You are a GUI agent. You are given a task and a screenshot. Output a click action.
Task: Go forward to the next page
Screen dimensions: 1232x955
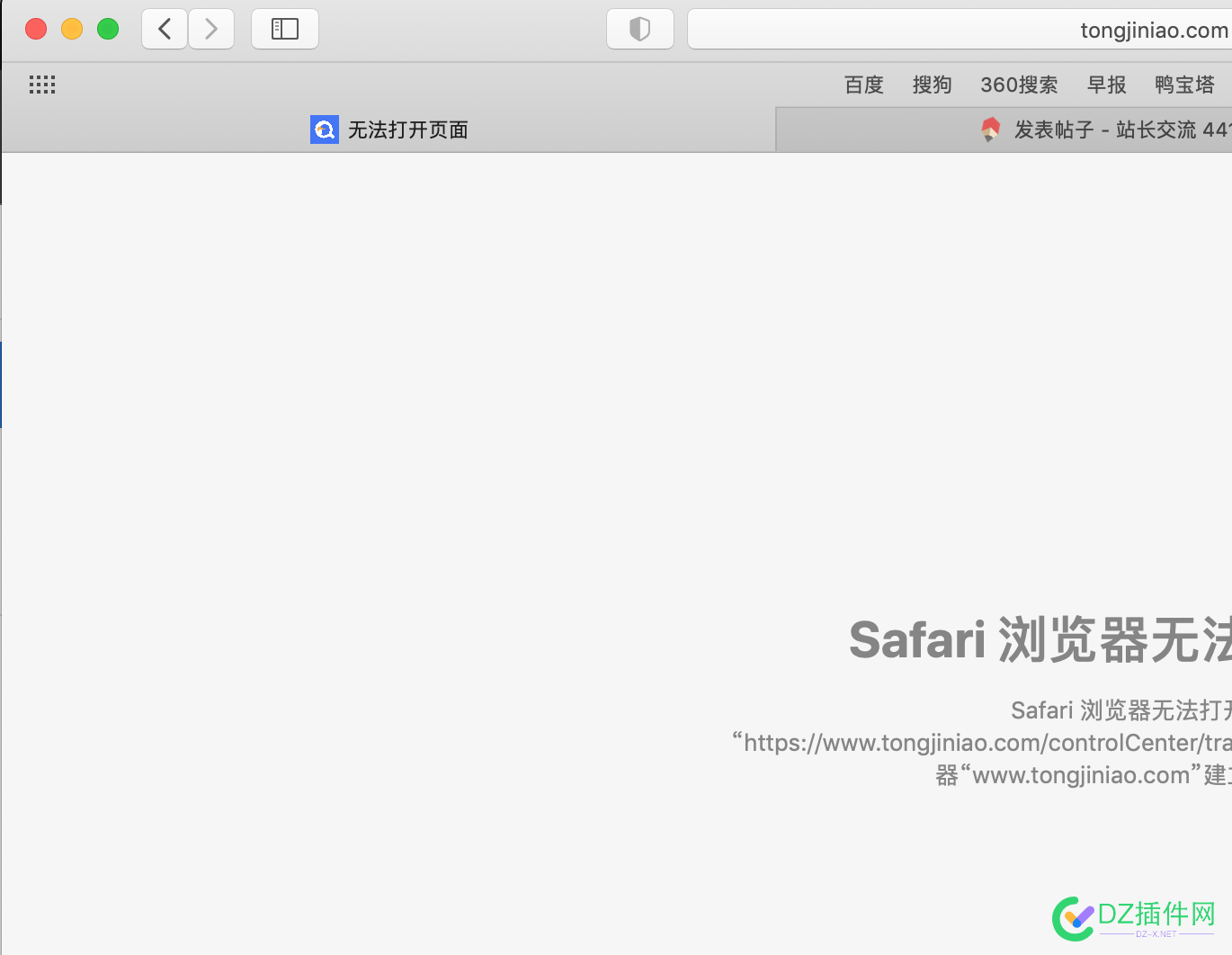tap(211, 29)
